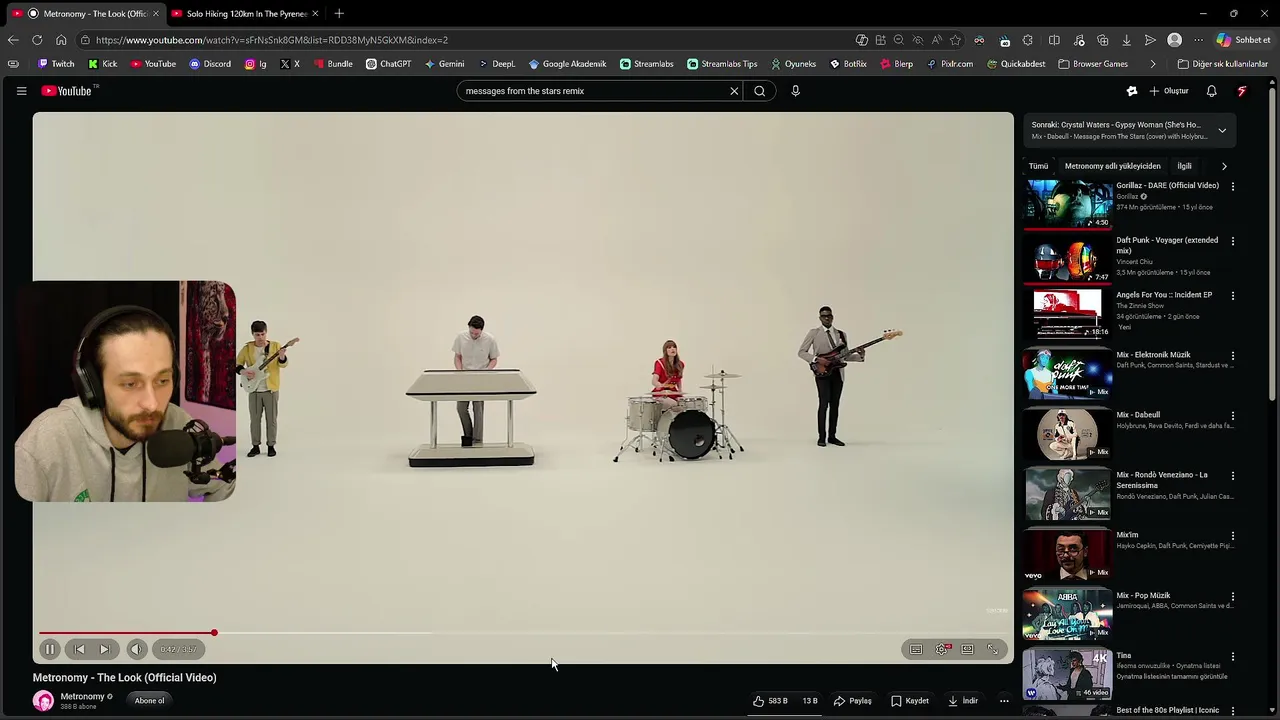Show more filter chips with the arrow

[x=1224, y=166]
